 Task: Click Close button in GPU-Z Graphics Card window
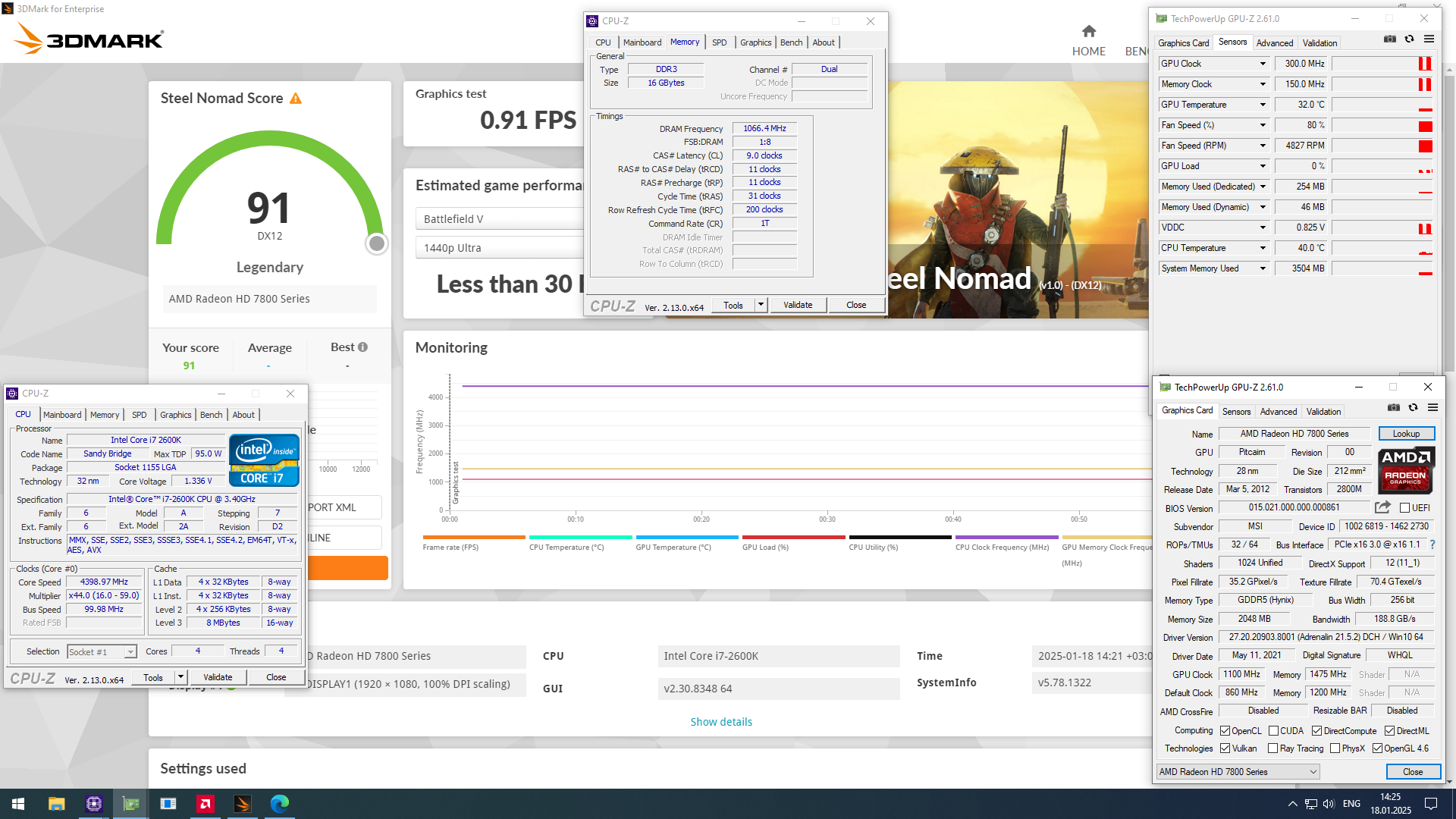pos(1413,772)
